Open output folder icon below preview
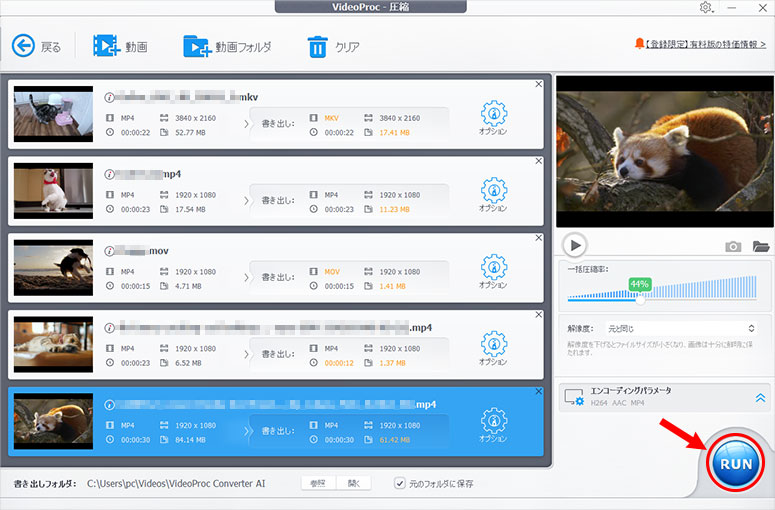The height and width of the screenshot is (510, 775). (x=761, y=246)
